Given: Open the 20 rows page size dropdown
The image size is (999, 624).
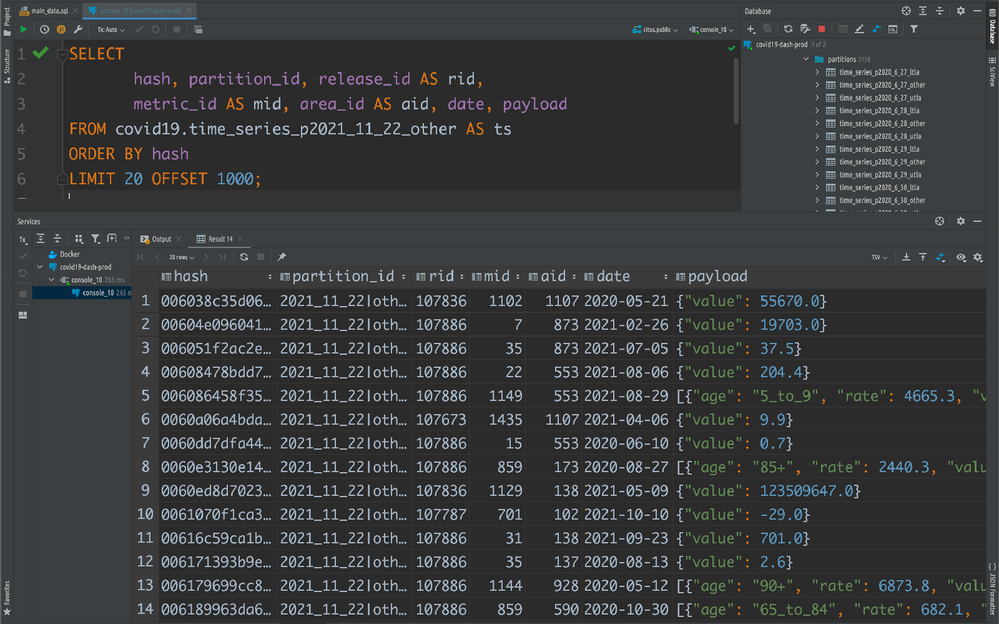Looking at the screenshot, I should click(182, 257).
